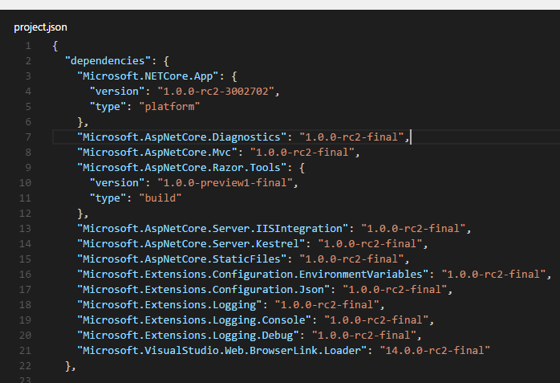Click the "version" key on line 10
Viewport: 560px width, 383px height.
click(x=117, y=183)
